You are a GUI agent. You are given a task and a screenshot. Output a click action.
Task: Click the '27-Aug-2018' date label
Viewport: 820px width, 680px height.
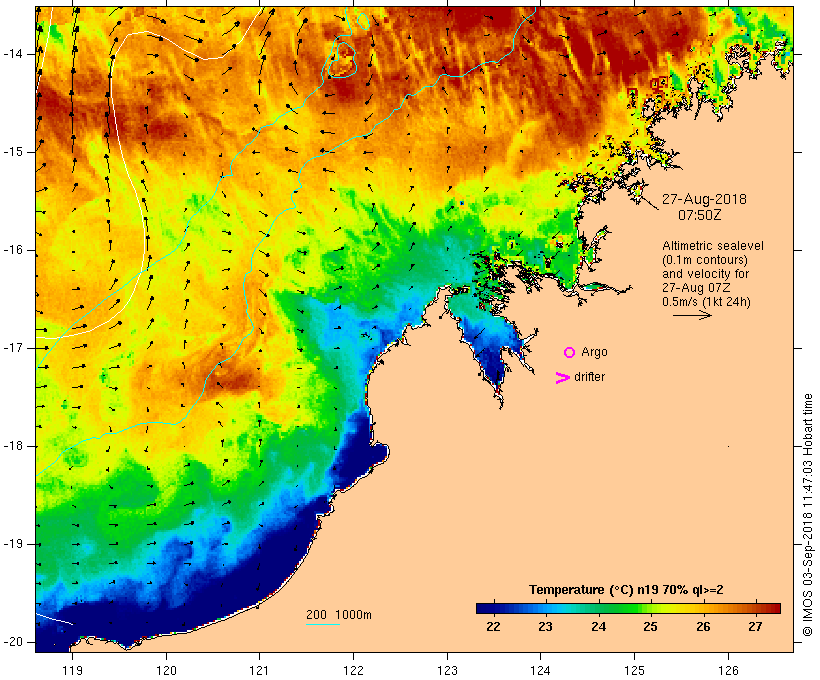[x=704, y=199]
